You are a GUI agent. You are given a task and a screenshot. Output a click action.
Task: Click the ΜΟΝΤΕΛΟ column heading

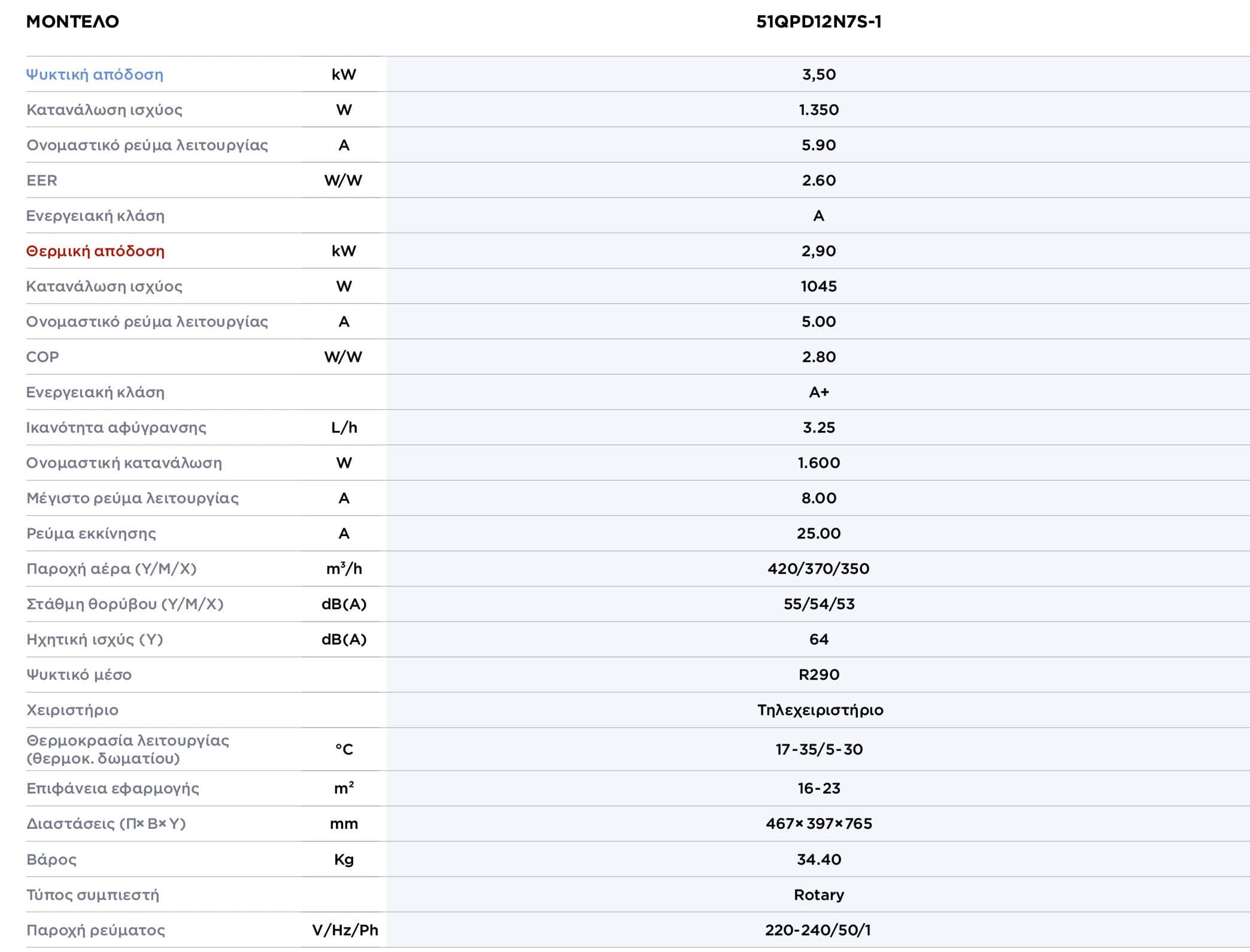click(x=72, y=22)
